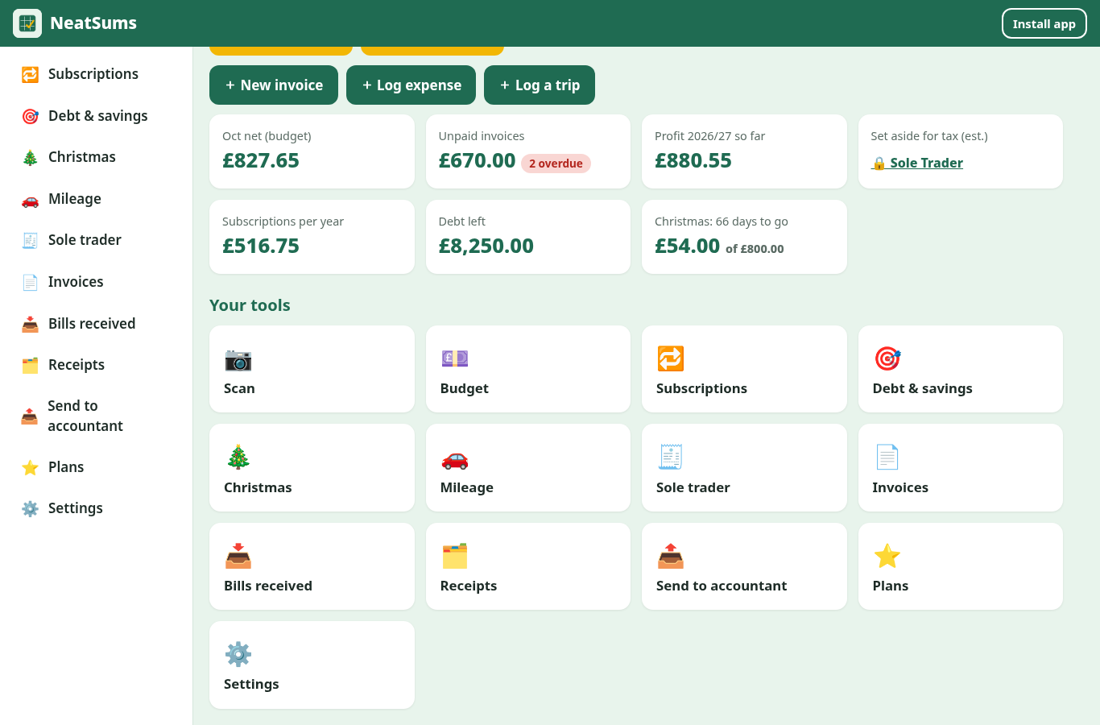The image size is (1100, 725).
Task: Click the tree icon on the Christmas tile
Action: point(238,458)
